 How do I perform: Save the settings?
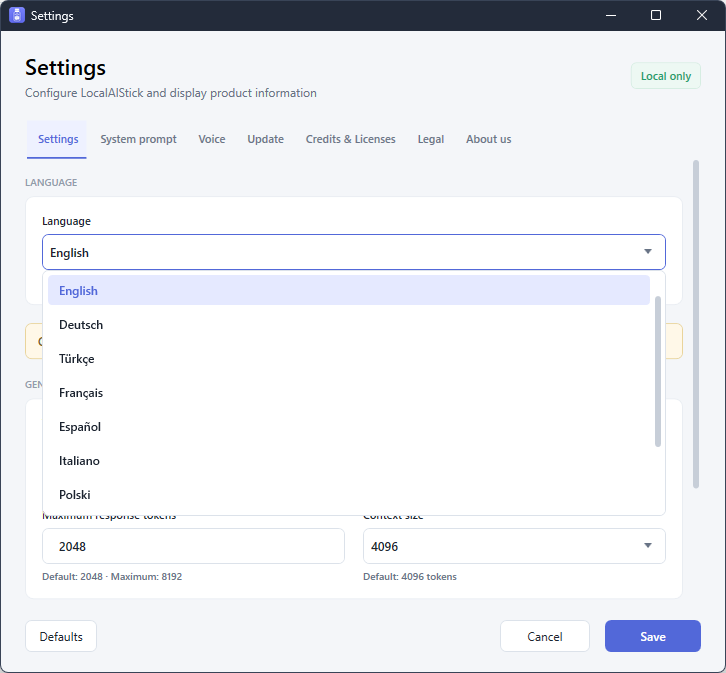(652, 636)
